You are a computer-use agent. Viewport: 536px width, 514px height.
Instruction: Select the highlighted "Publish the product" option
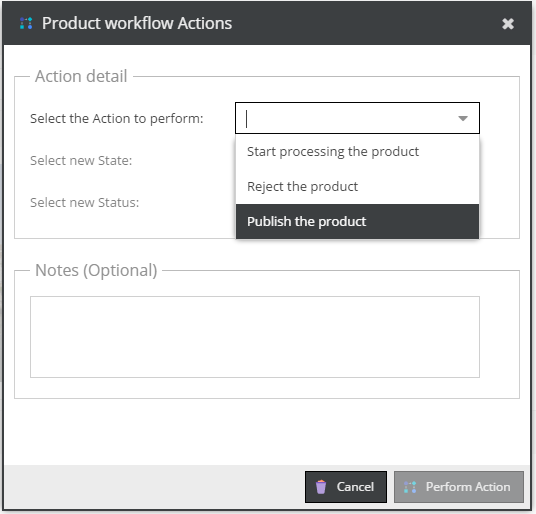click(x=357, y=221)
